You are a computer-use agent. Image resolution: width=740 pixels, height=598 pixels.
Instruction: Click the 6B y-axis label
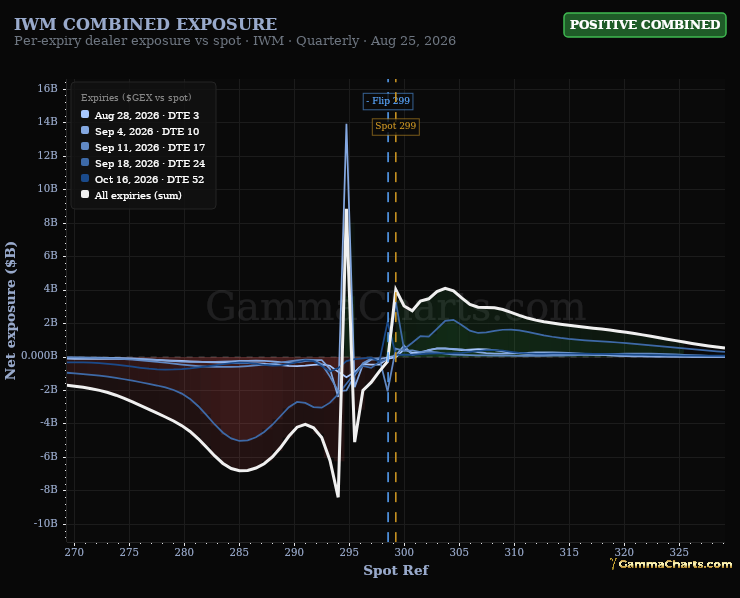(x=50, y=255)
